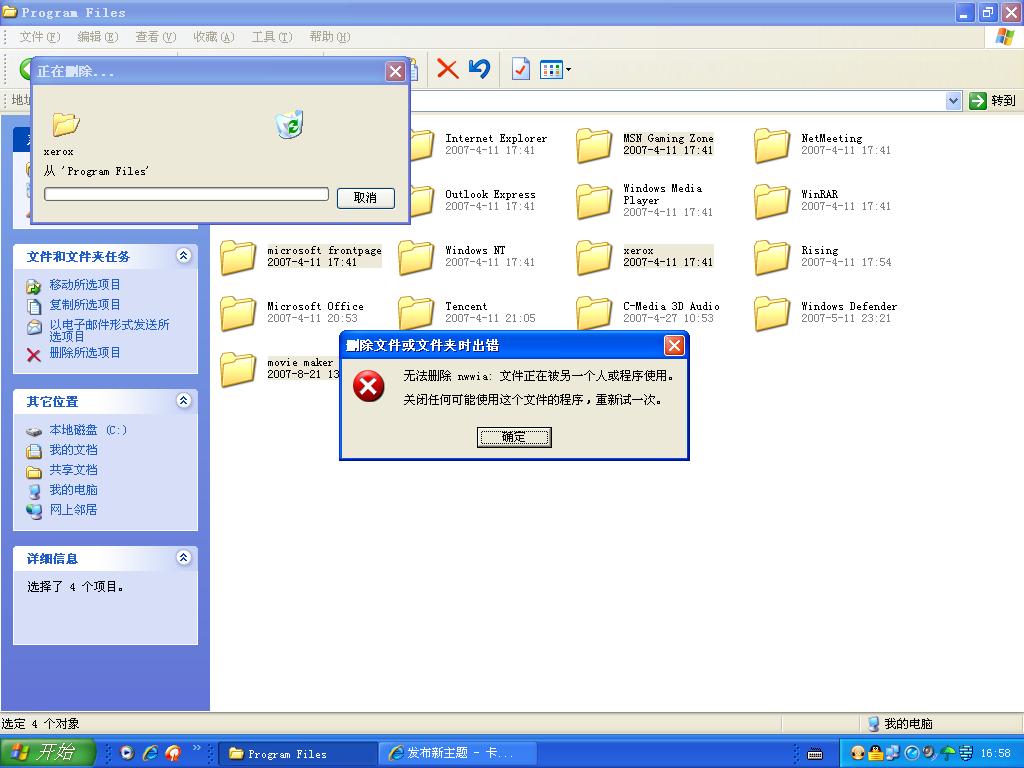Select the Outlook Express folder icon
Image resolution: width=1024 pixels, height=768 pixels.
(x=423, y=200)
